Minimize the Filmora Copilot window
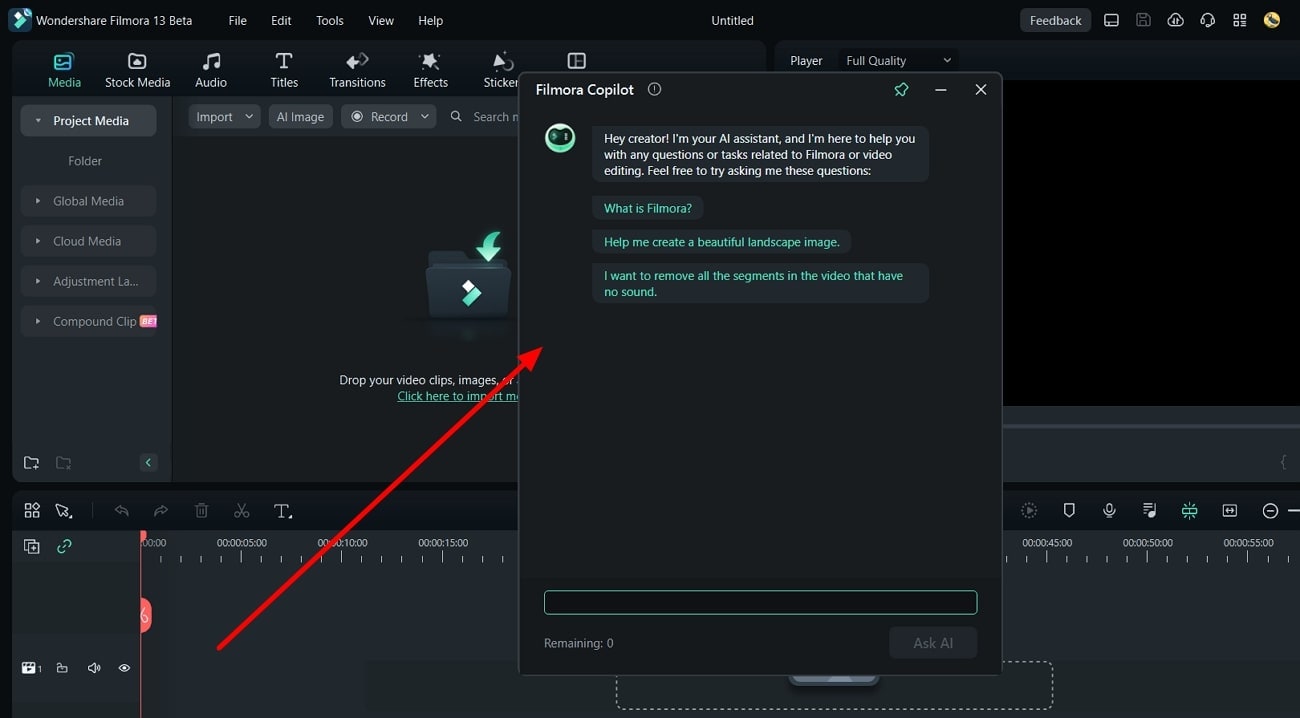1300x718 pixels. coord(940,89)
